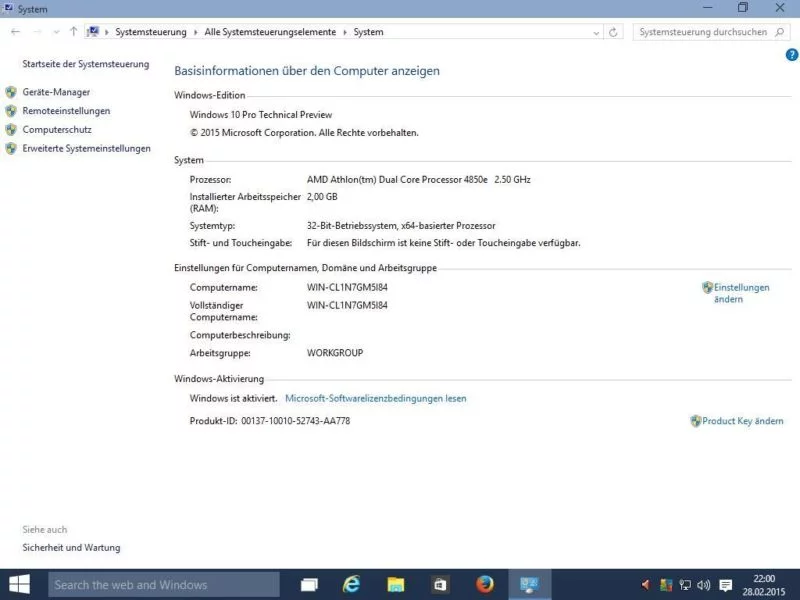Viewport: 800px width, 600px height.
Task: Click Product Key ändern
Action: coord(742,421)
